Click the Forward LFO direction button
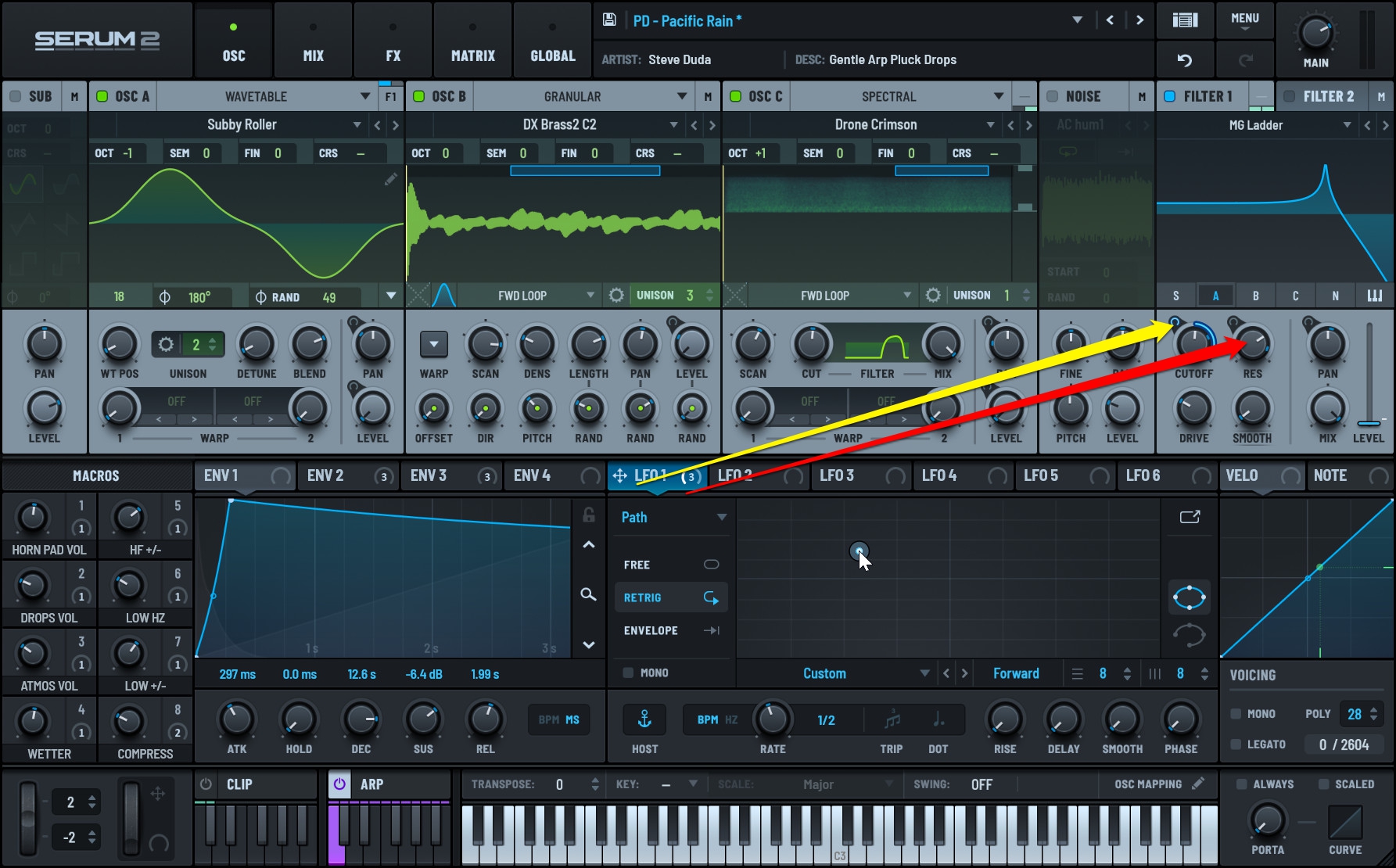 tap(1016, 673)
